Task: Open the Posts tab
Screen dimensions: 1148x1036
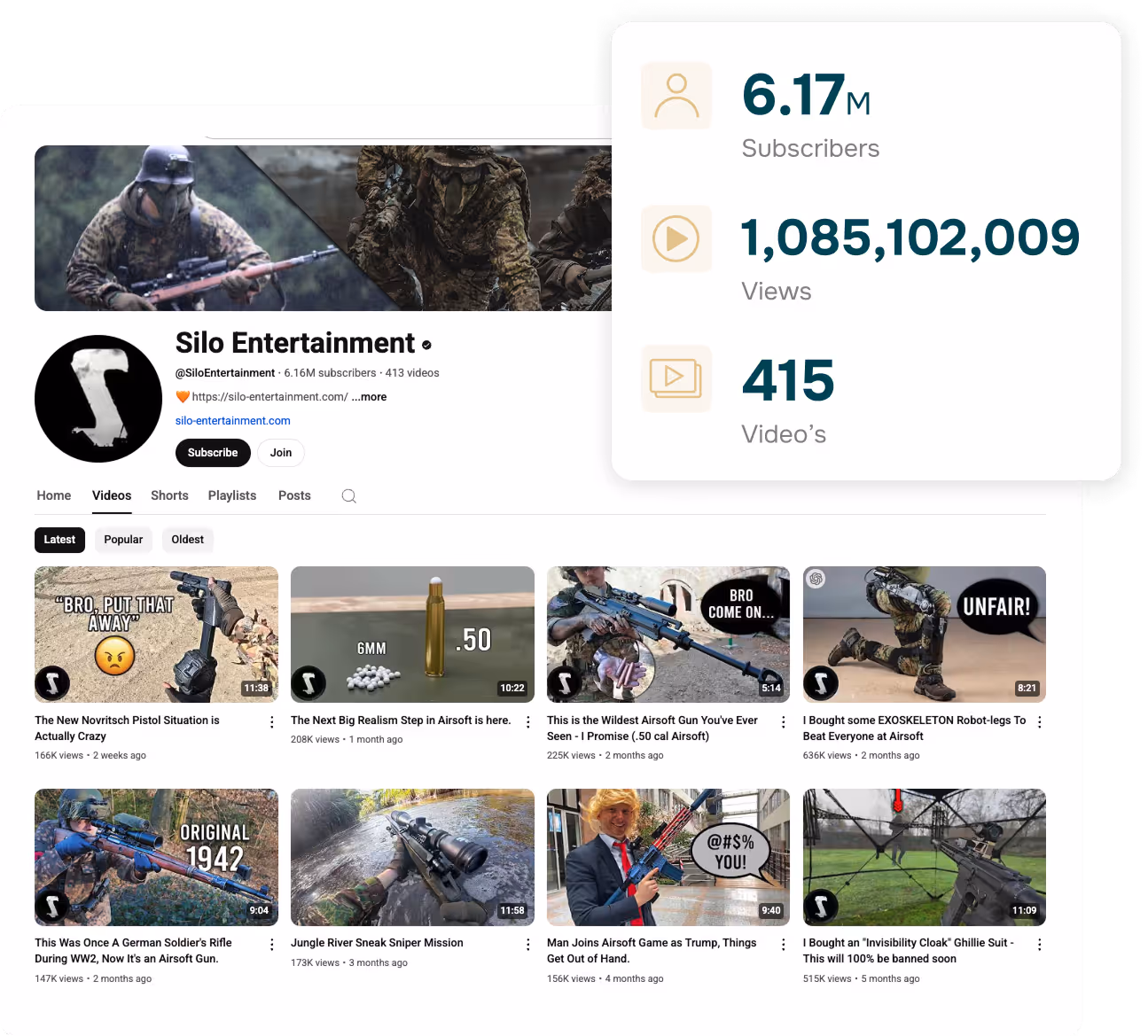Action: (294, 496)
